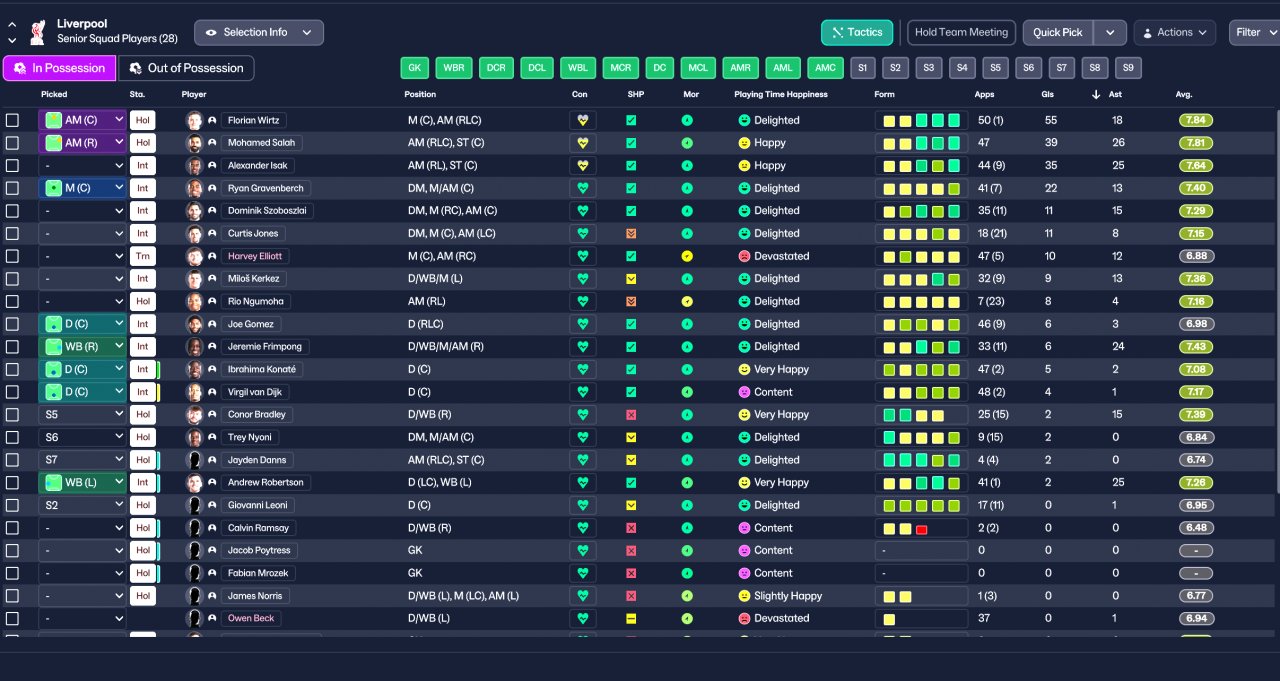Screen dimensions: 1280x681
Task: Click Owen Beck's yellow sharpness dash icon
Action: click(x=631, y=618)
